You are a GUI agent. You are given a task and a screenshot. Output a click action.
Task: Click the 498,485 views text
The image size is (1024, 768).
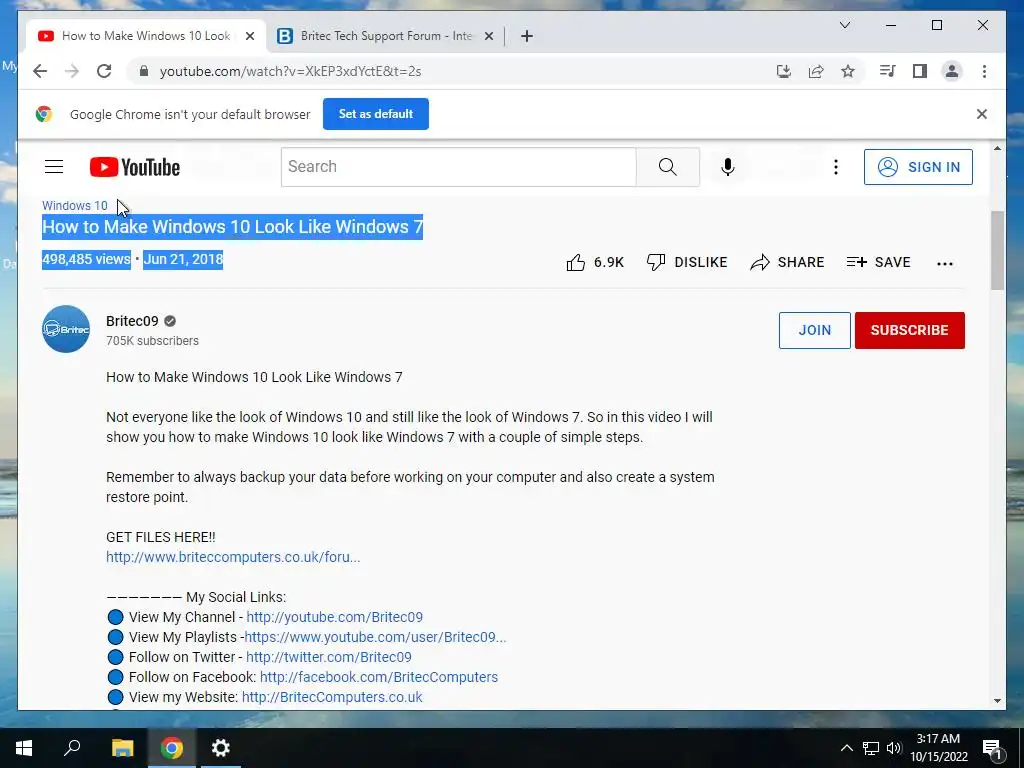[x=86, y=259]
